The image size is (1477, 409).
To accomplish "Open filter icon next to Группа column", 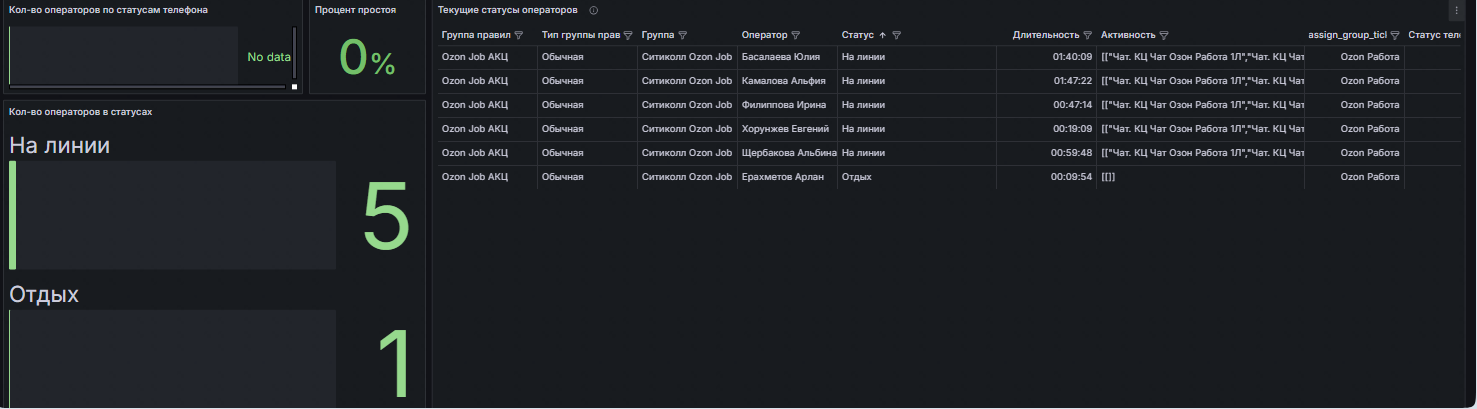I will pos(681,35).
